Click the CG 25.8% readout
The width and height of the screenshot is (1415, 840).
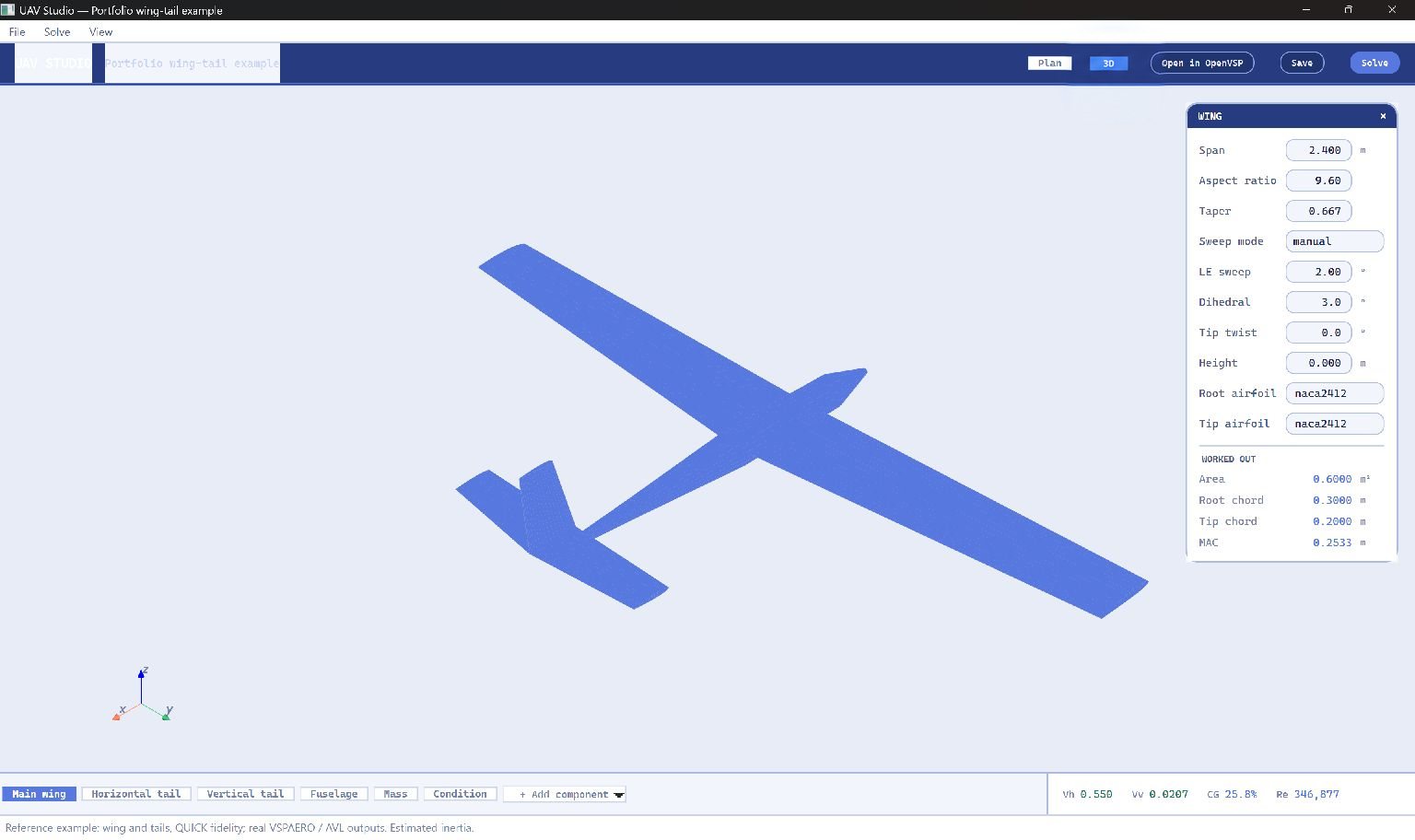[x=1232, y=794]
